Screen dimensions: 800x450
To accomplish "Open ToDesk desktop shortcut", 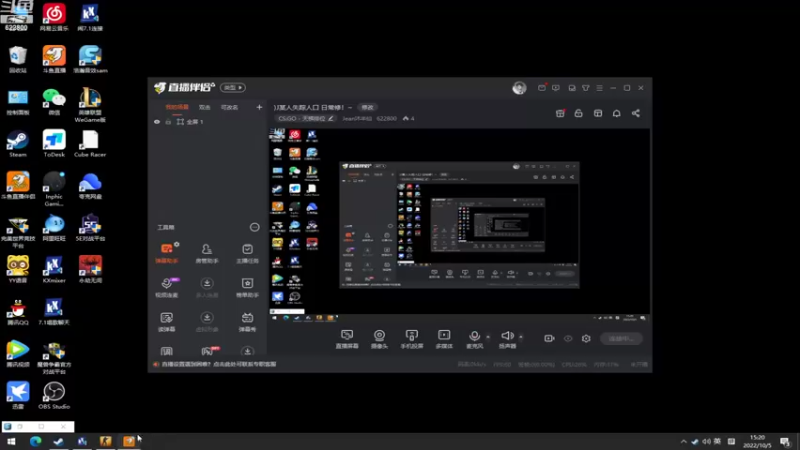I will click(x=54, y=144).
